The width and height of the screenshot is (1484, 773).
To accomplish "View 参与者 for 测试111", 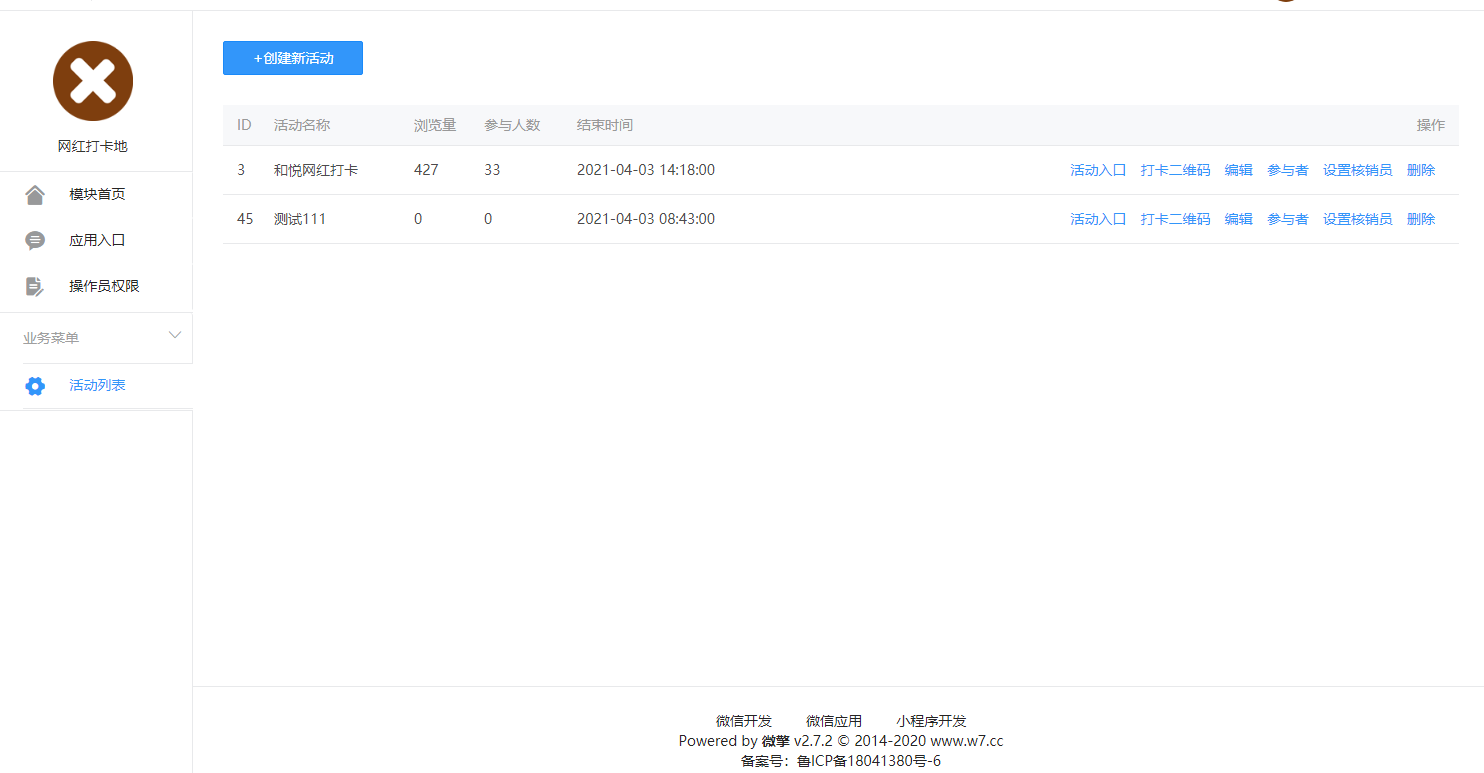I will click(1287, 219).
